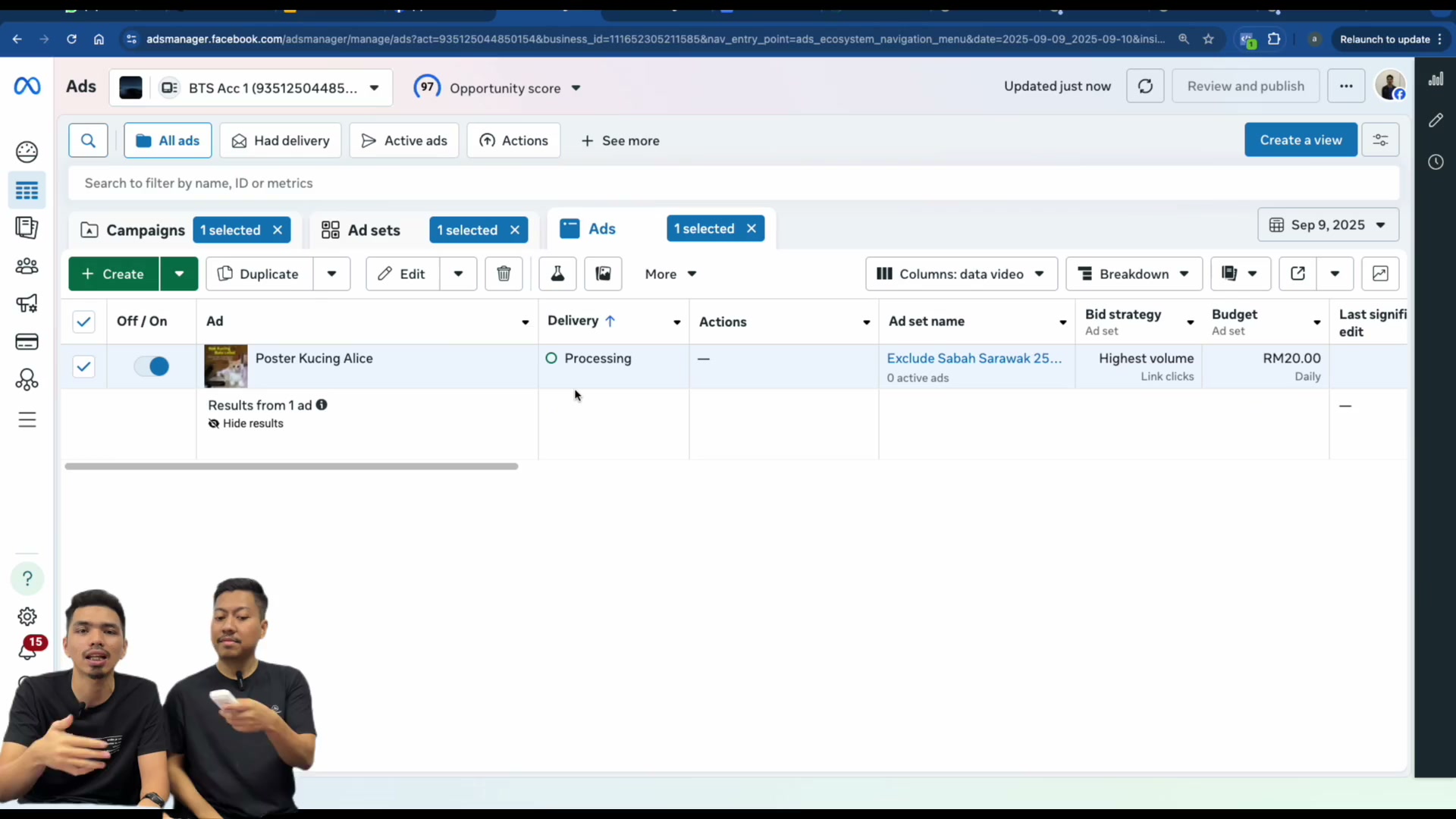Toggle the select-all header checkbox

pos(83,322)
